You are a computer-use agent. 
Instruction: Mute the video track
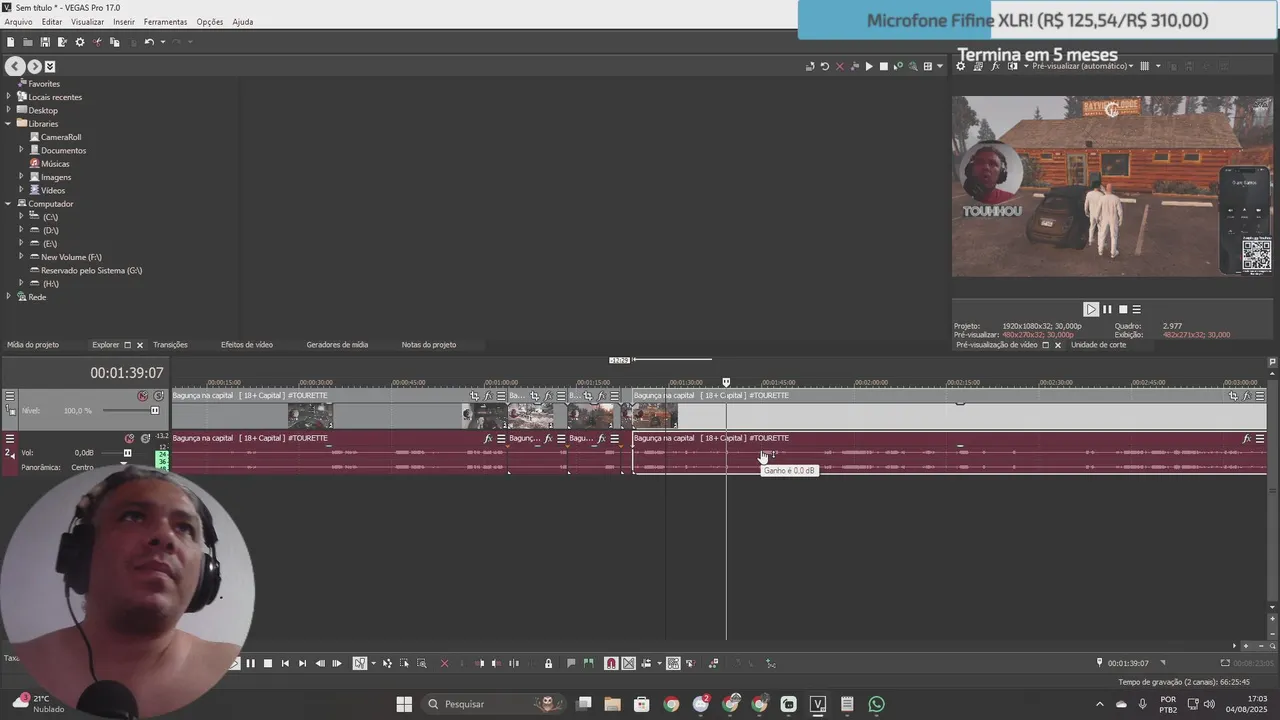click(x=142, y=396)
